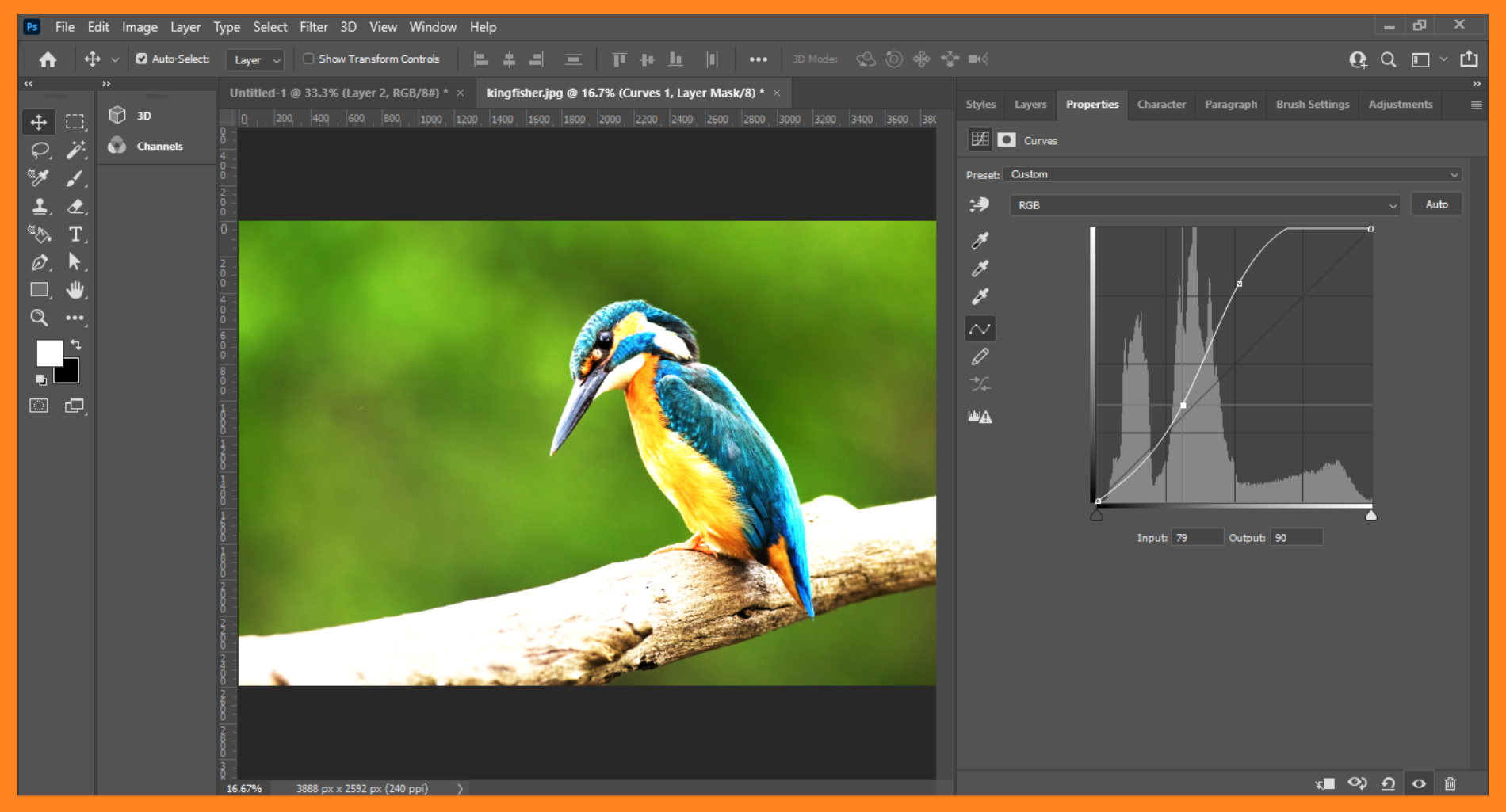Screen dimensions: 1506x812
Task: Select the Eyedropper tool for black point
Action: coord(980,240)
